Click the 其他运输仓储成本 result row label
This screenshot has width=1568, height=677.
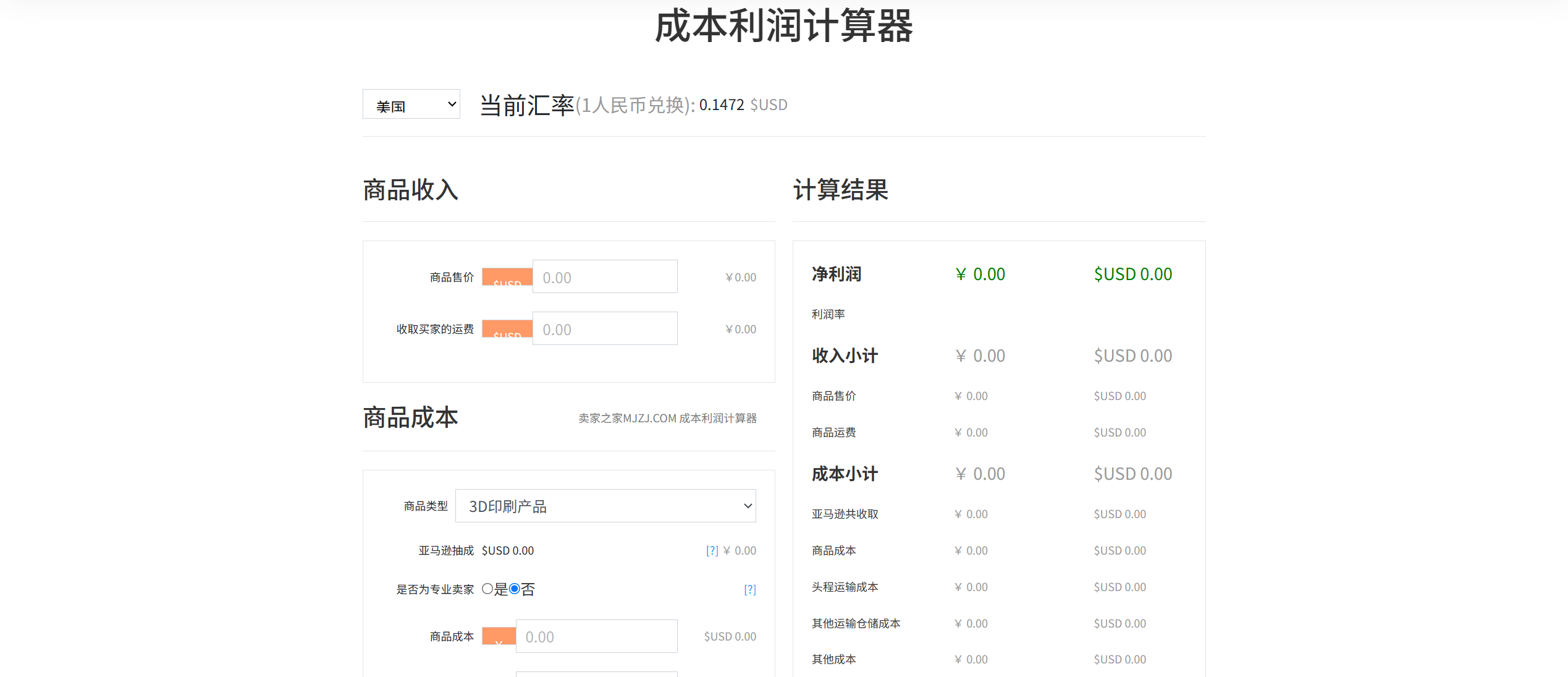856,624
